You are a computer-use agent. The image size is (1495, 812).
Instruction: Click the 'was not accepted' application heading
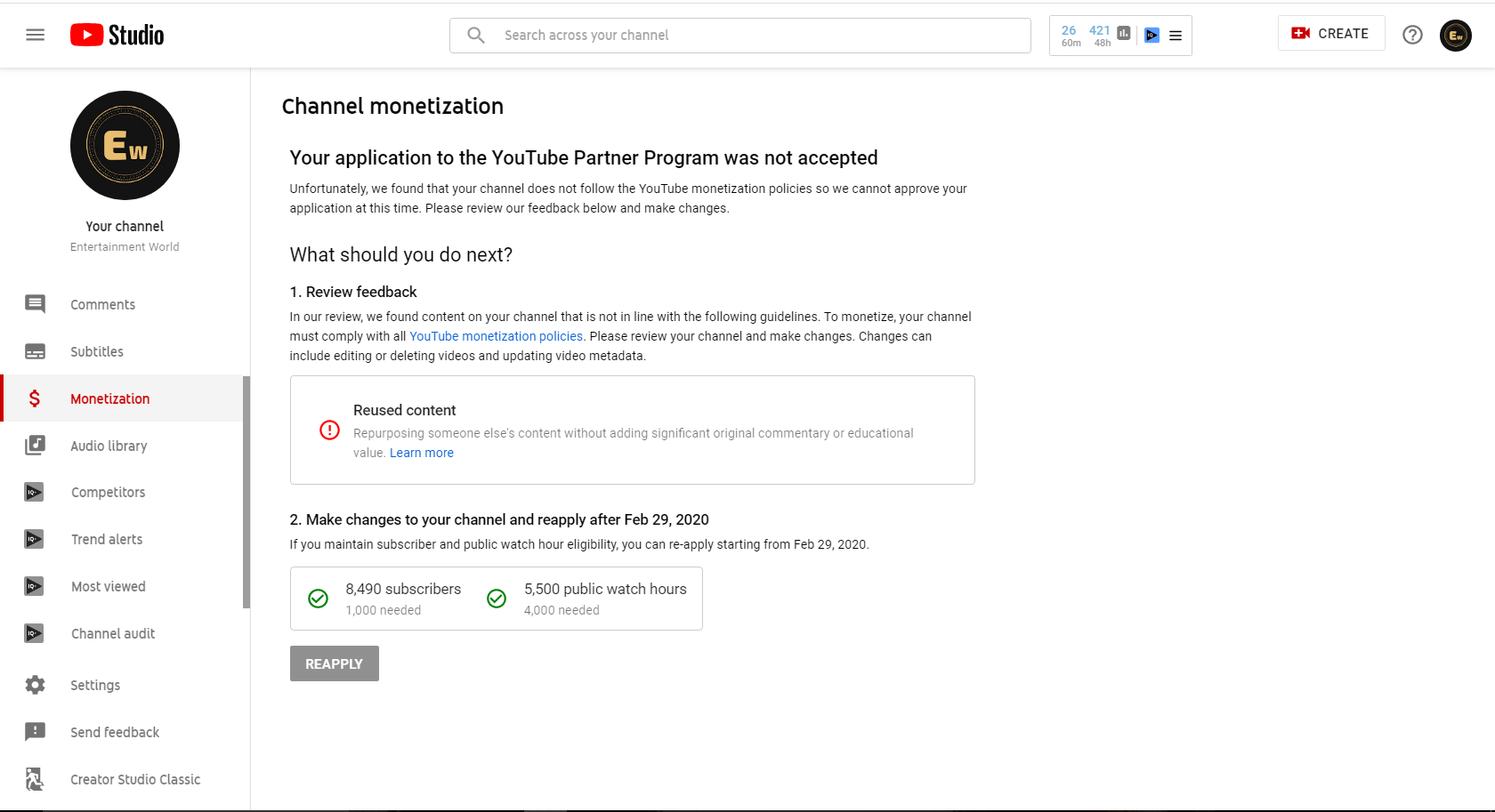[584, 157]
